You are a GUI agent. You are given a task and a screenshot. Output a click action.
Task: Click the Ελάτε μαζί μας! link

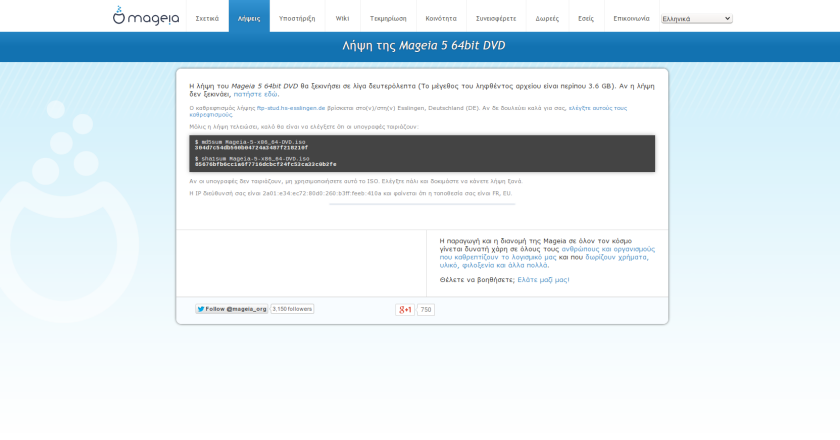click(543, 279)
